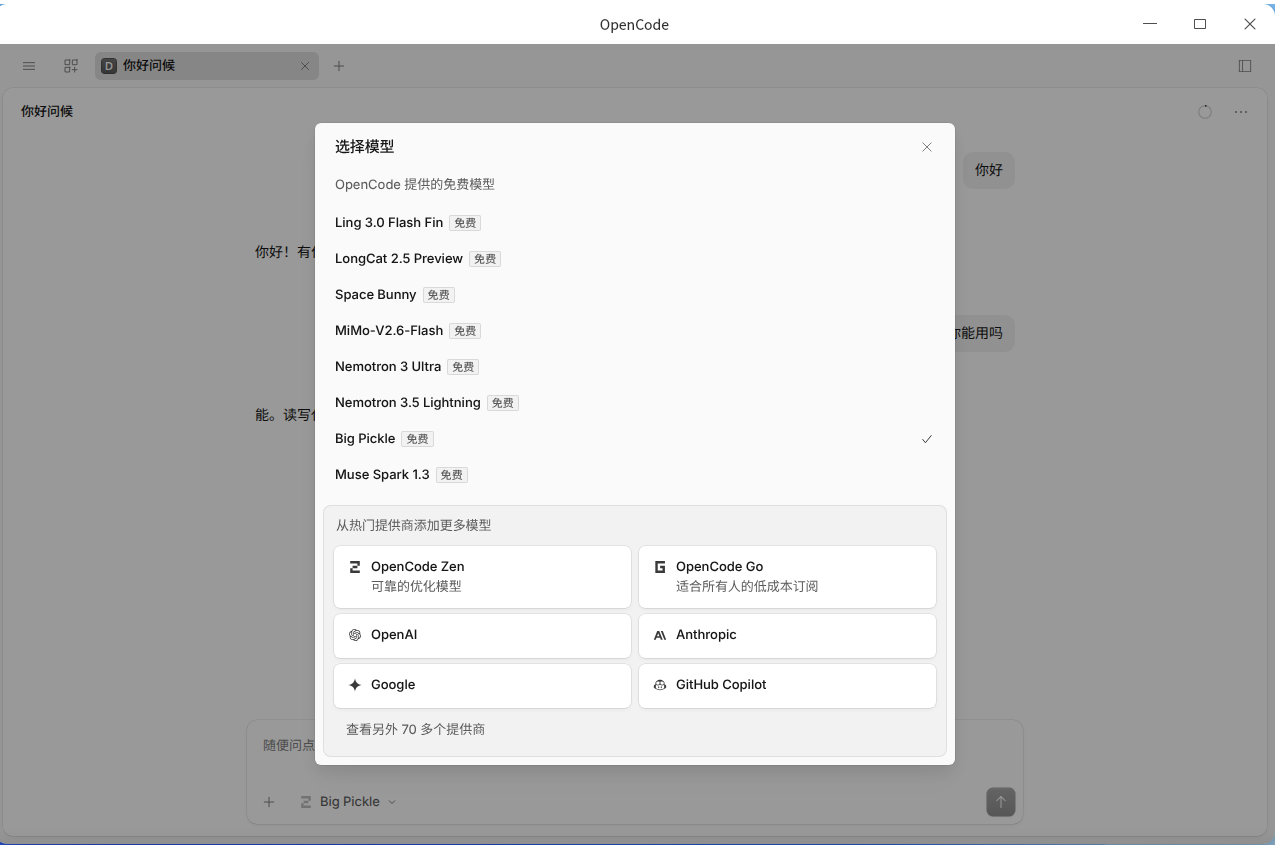Open the grid layout icon beside hamburger
The width and height of the screenshot is (1275, 845).
(71, 66)
